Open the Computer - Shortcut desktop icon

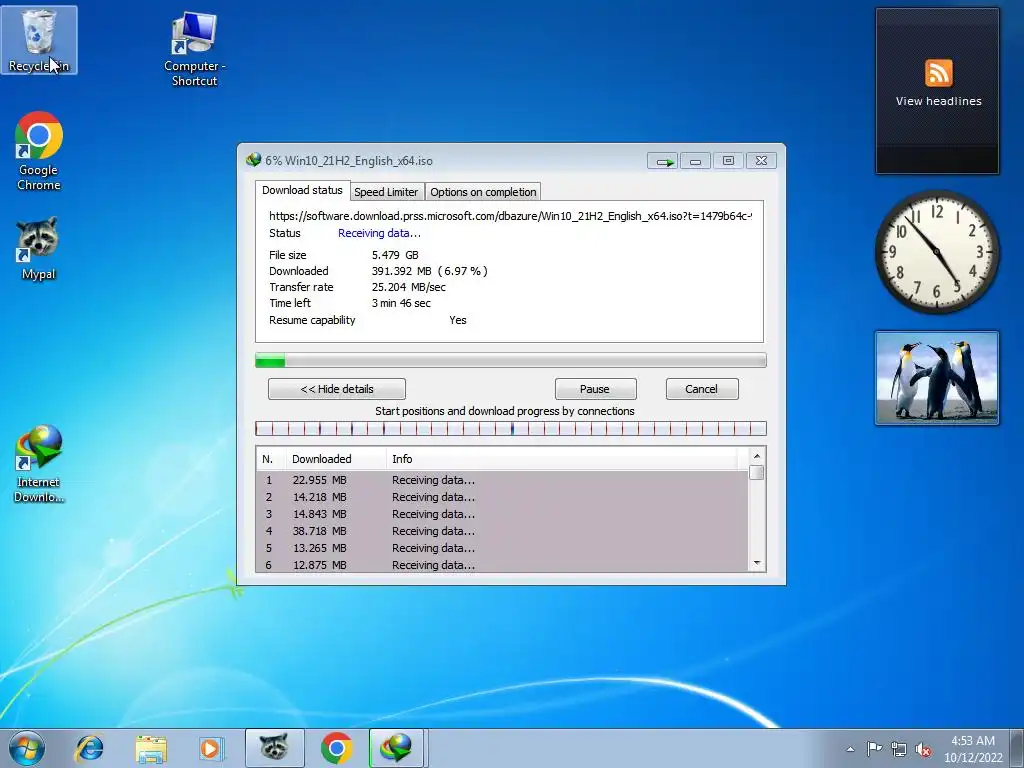tap(195, 49)
